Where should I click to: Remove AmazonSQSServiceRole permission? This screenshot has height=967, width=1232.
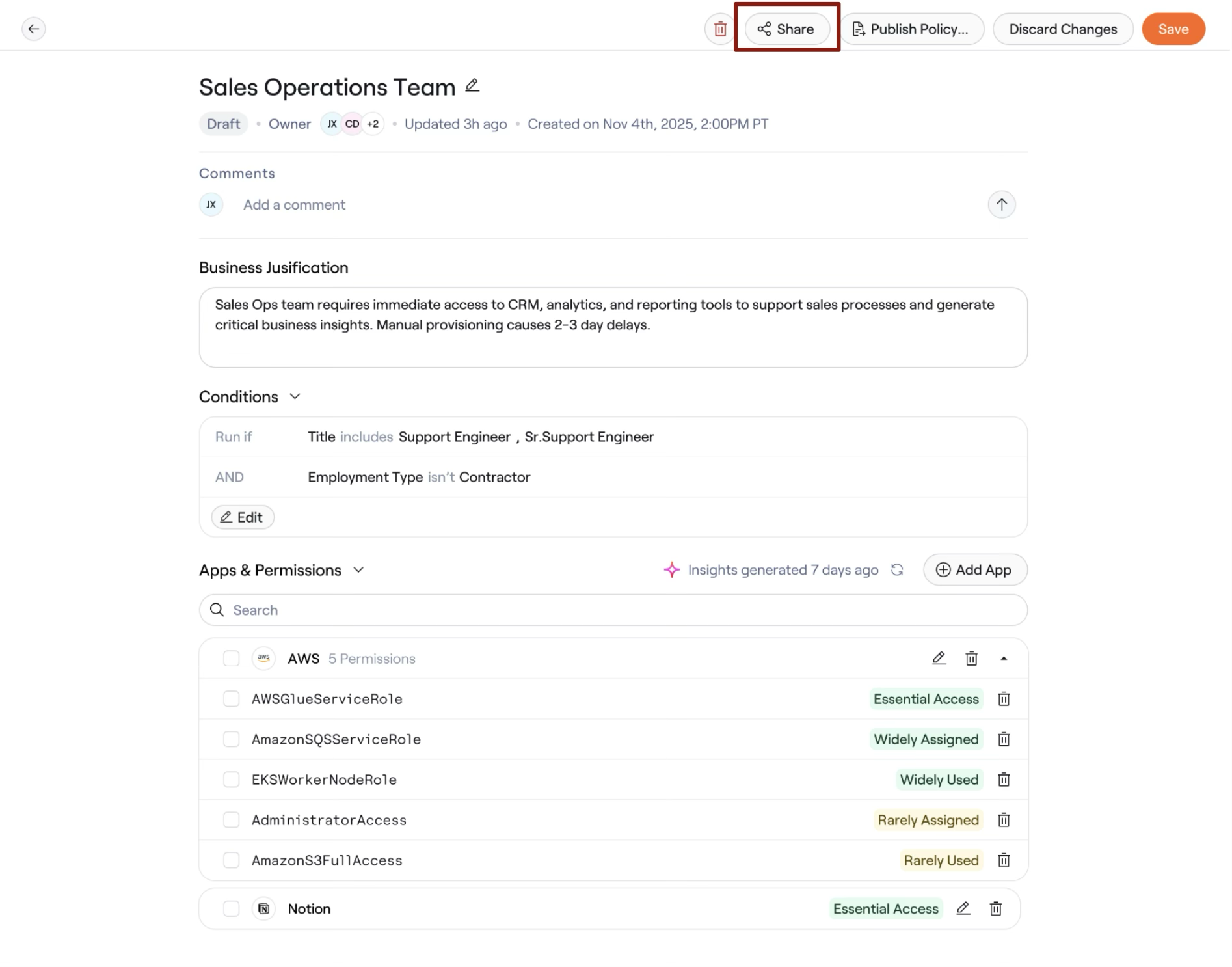(x=1004, y=739)
